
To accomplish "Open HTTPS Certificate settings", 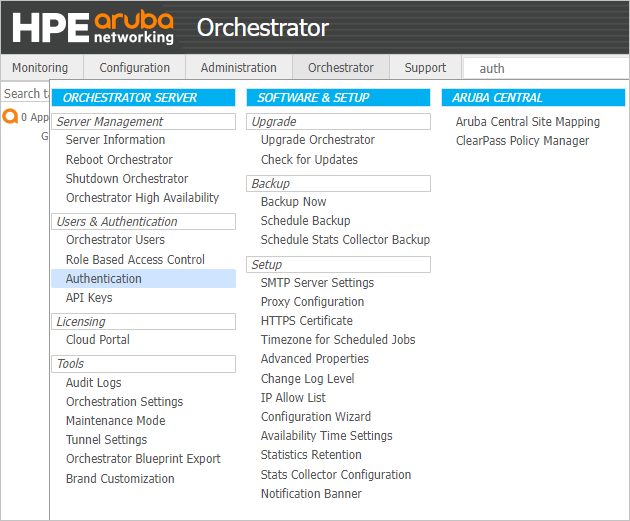I will (x=307, y=321).
